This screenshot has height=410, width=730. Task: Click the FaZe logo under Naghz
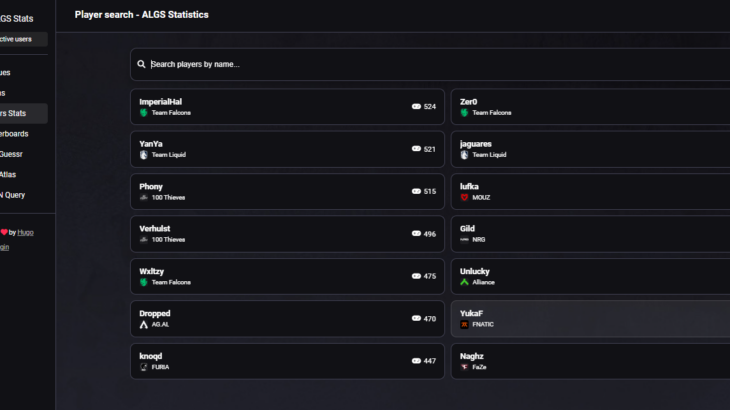(464, 367)
